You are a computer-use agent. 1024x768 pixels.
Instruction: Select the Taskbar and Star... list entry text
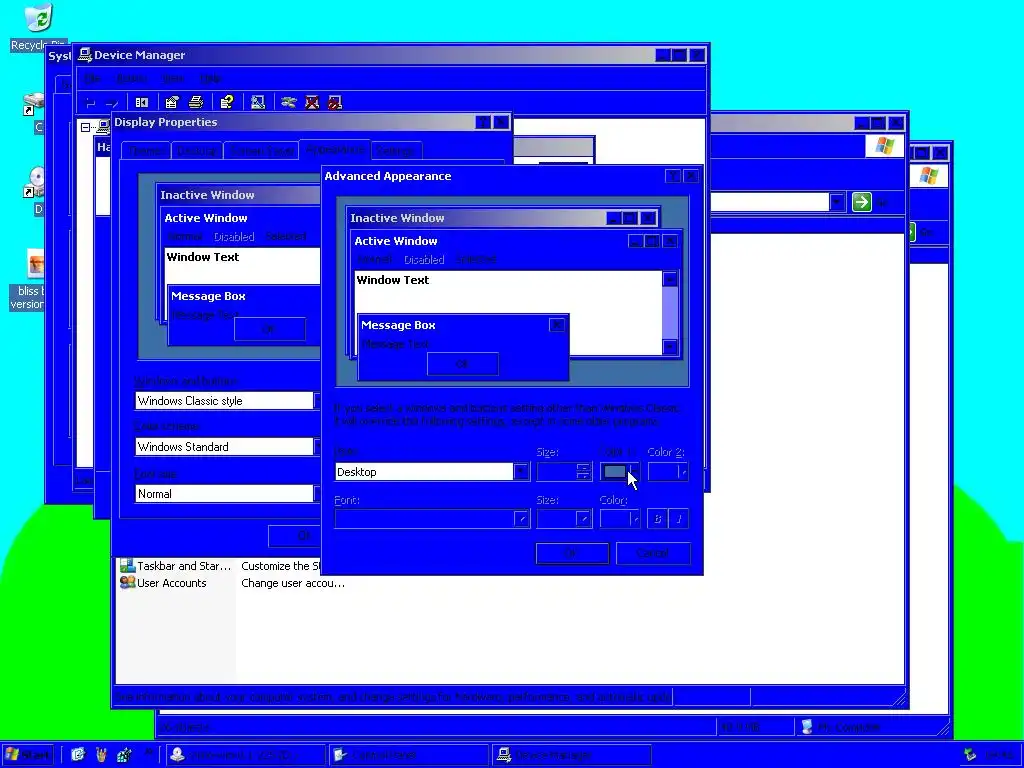184,566
